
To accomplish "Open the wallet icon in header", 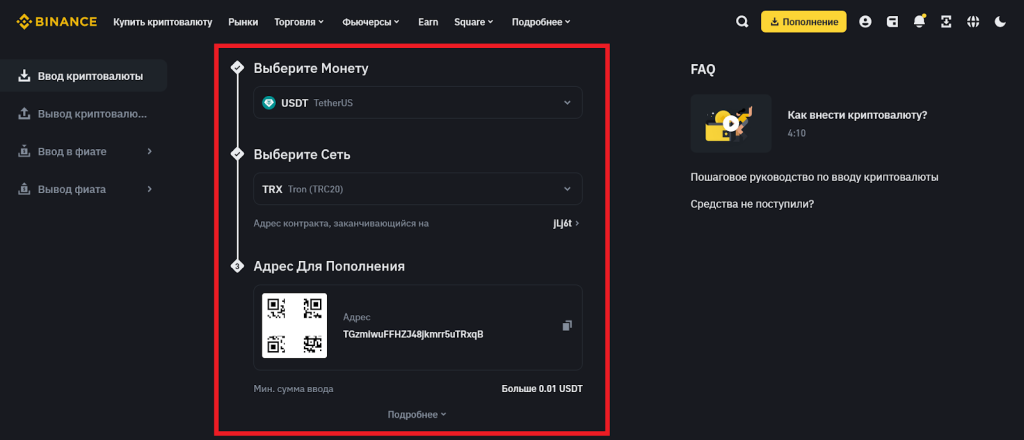I will (892, 21).
